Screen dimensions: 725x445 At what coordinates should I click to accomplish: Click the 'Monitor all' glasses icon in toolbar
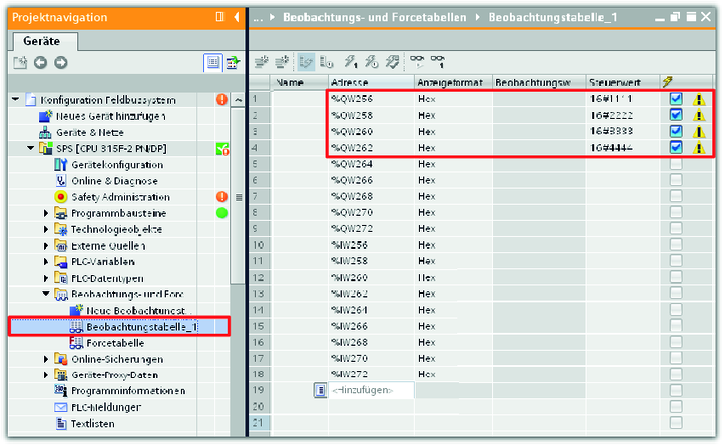419,62
